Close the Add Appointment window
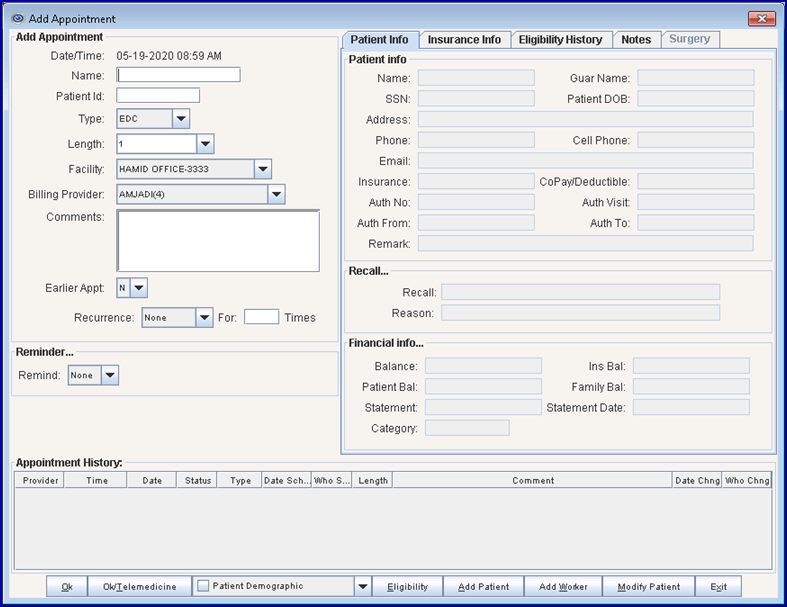Viewport: 787px width, 607px height. (761, 19)
